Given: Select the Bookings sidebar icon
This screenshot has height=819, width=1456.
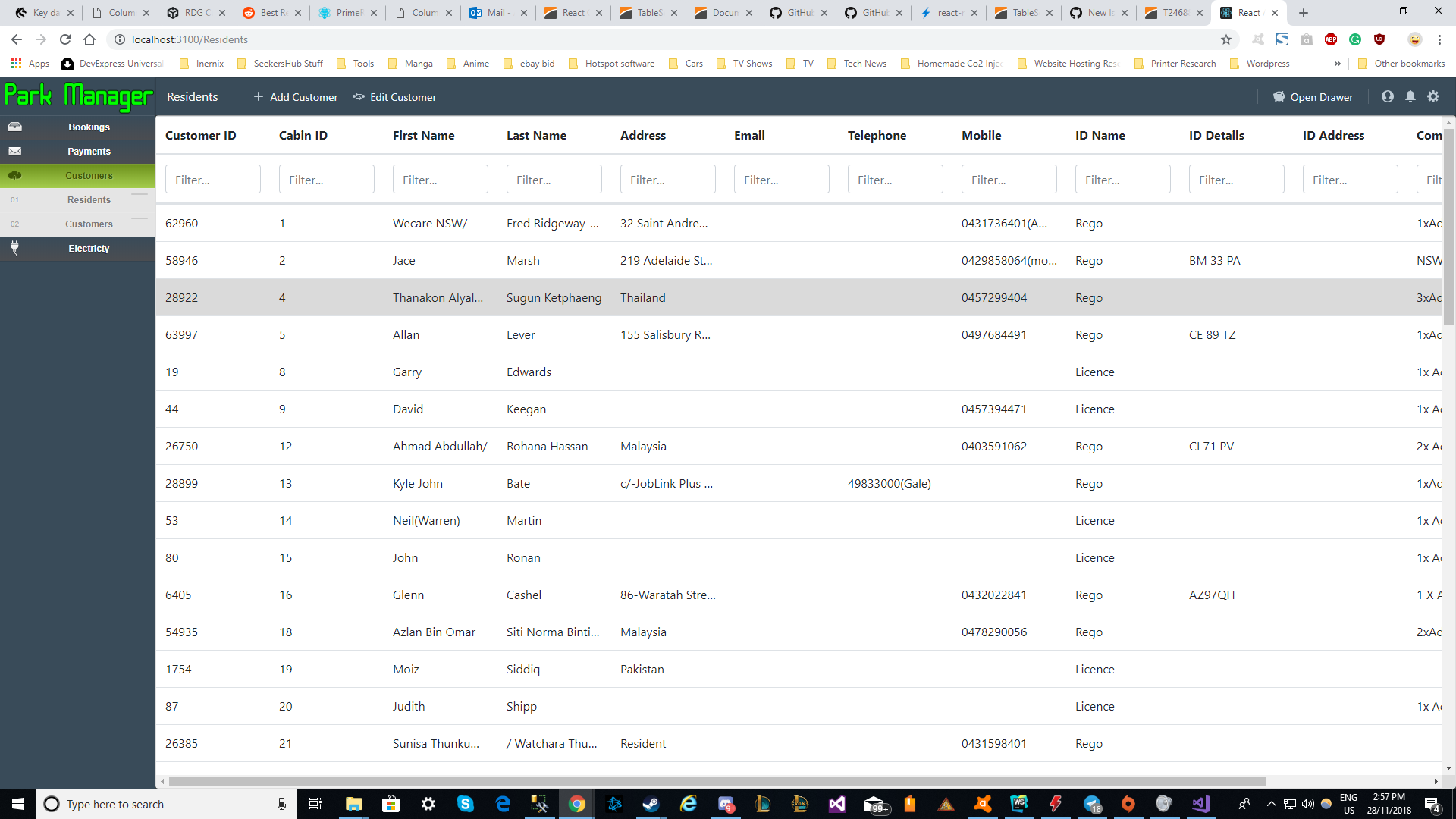Looking at the screenshot, I should pos(15,127).
